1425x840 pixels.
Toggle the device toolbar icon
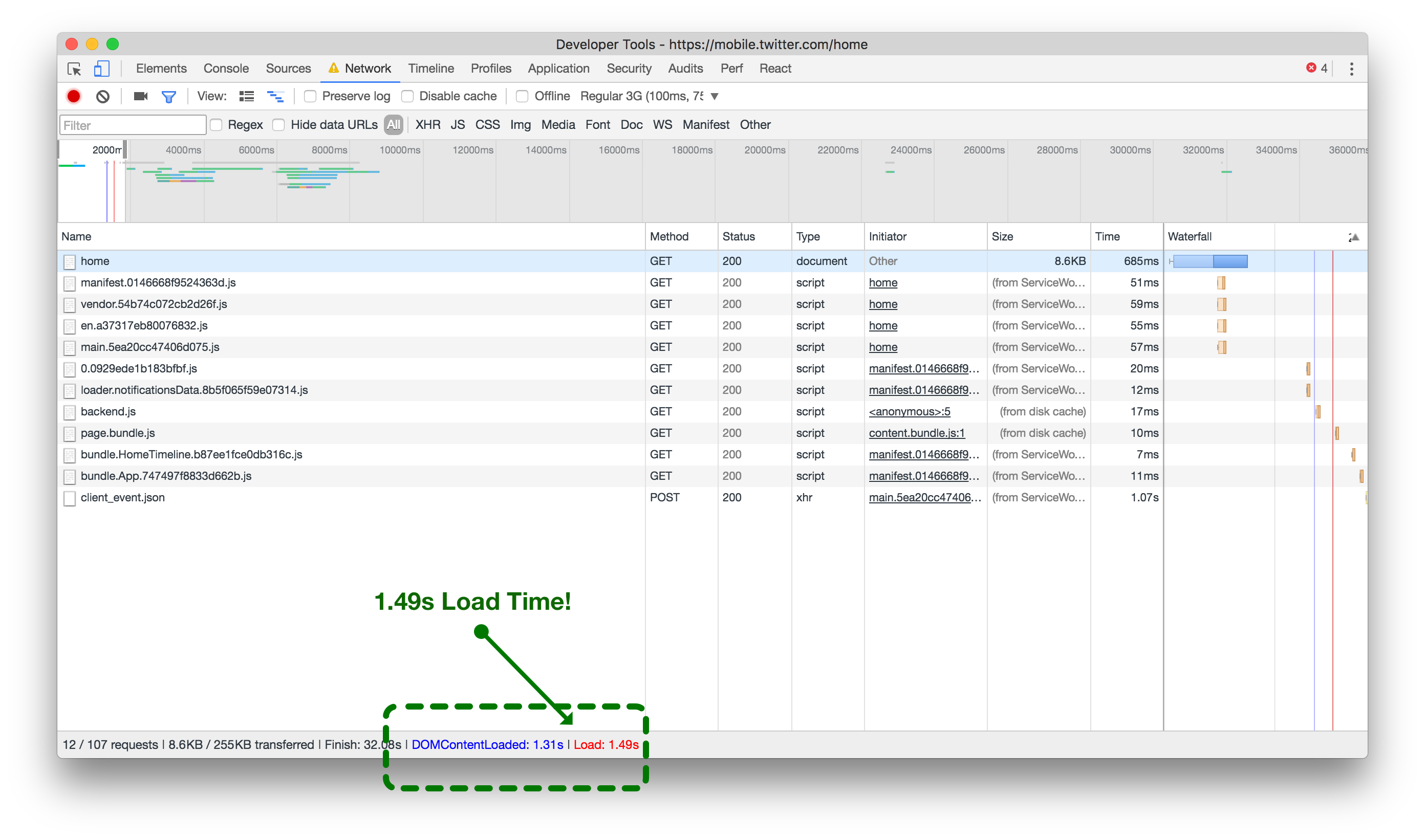pyautogui.click(x=101, y=69)
